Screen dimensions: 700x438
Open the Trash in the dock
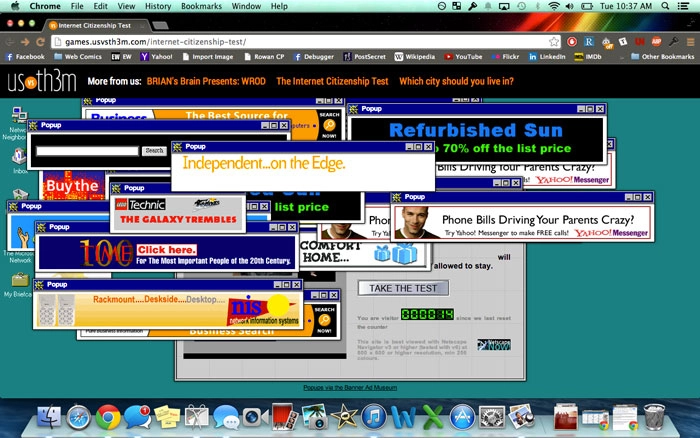654,417
